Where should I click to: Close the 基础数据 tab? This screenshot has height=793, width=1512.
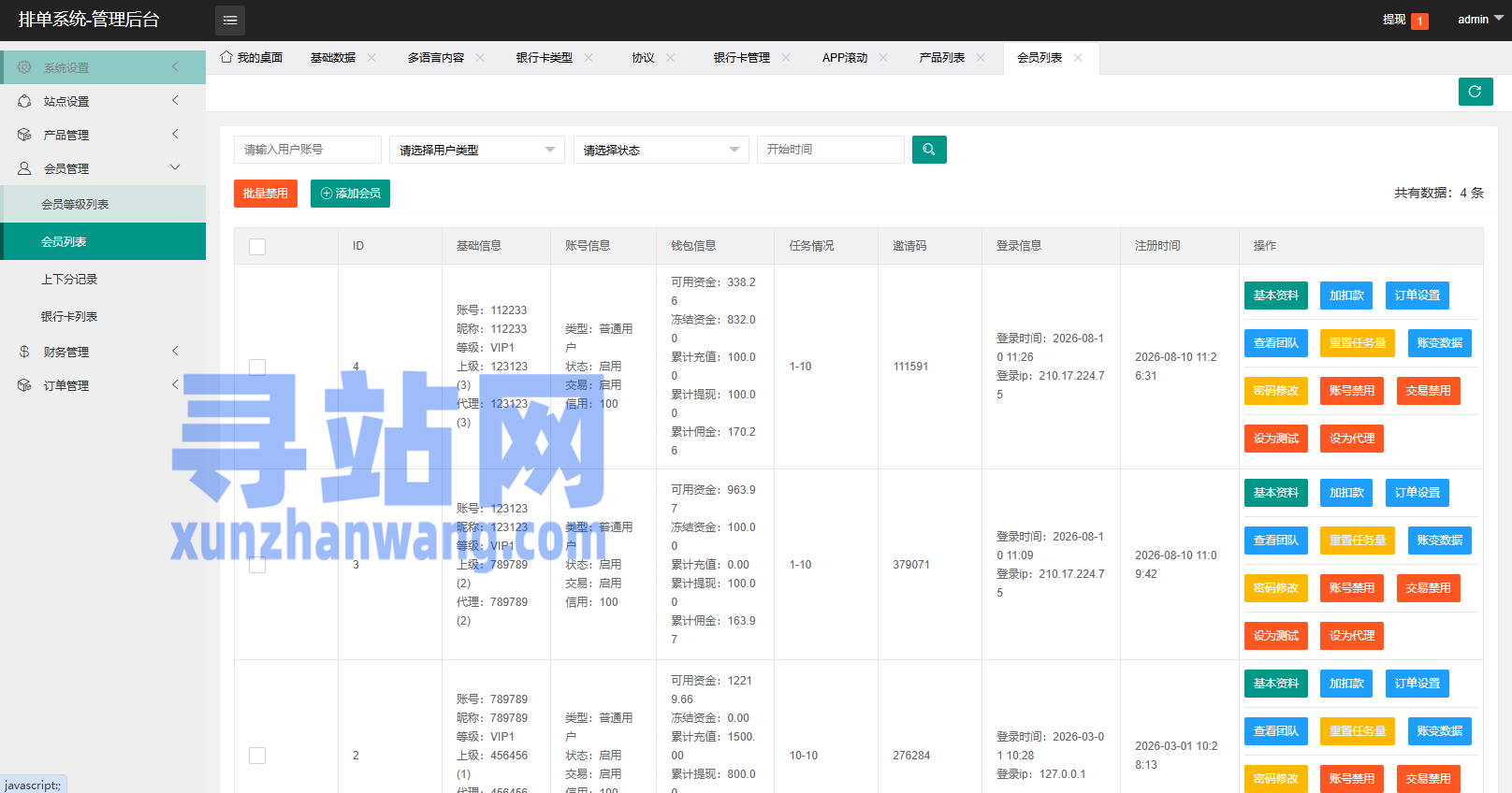371,58
